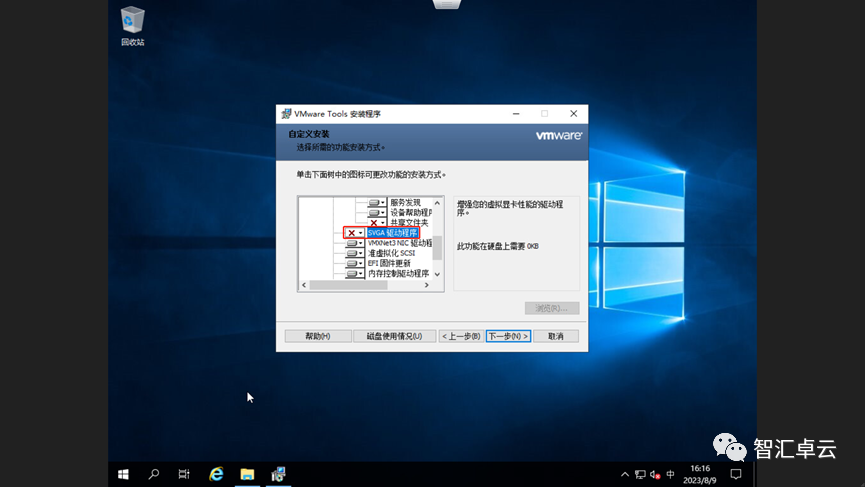Screen dimensions: 865x487
Task: Open install-state dropdown for EFI 固件更新
Action: click(354, 263)
